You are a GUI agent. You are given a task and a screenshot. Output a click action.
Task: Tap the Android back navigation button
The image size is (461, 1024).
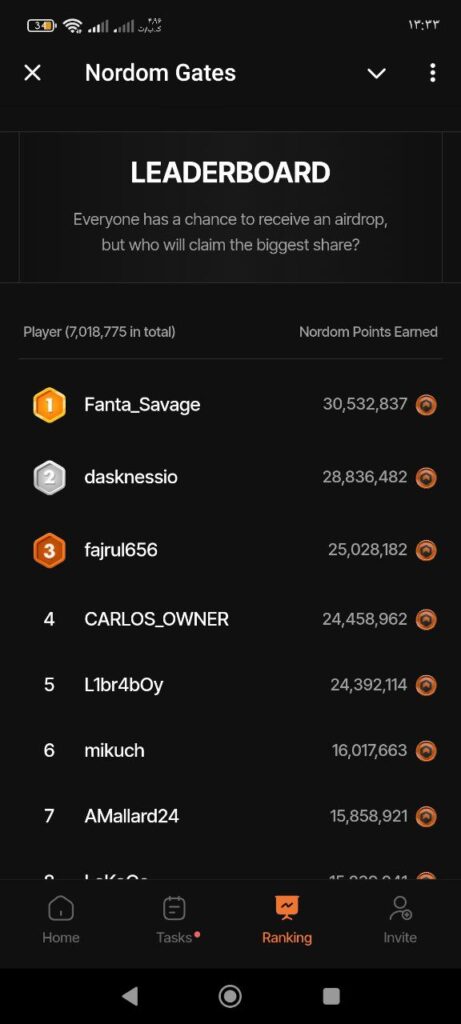coord(130,996)
